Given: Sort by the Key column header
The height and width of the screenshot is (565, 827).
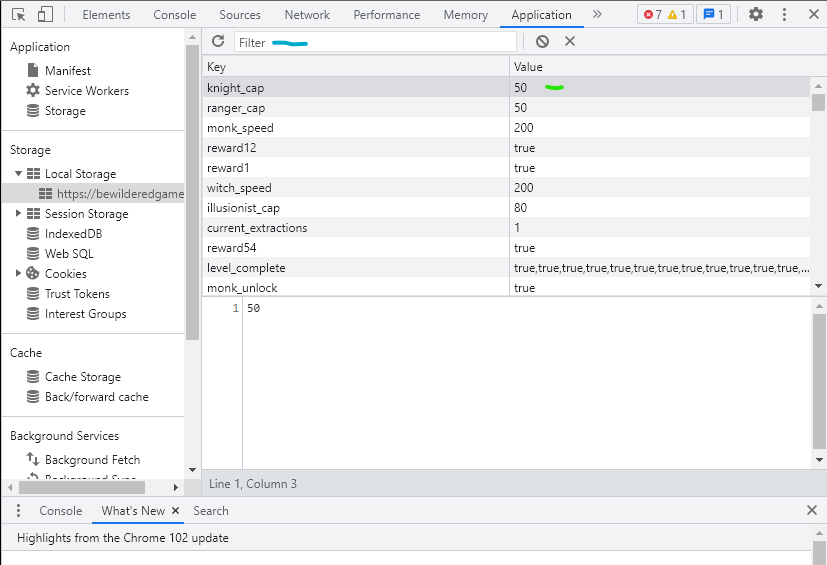Looking at the screenshot, I should pos(355,66).
